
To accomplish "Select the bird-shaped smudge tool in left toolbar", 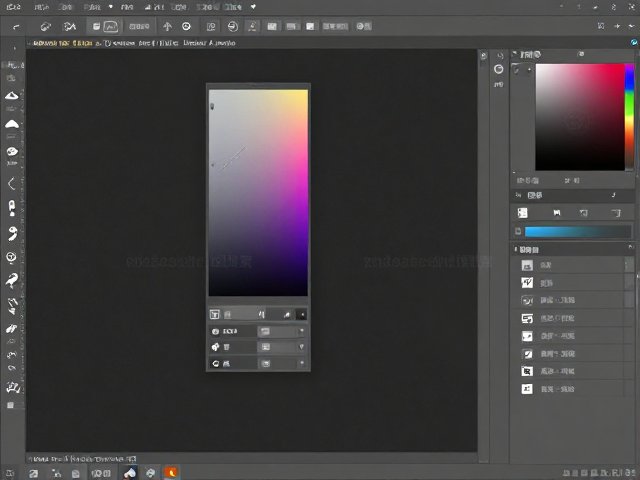I will click(12, 280).
